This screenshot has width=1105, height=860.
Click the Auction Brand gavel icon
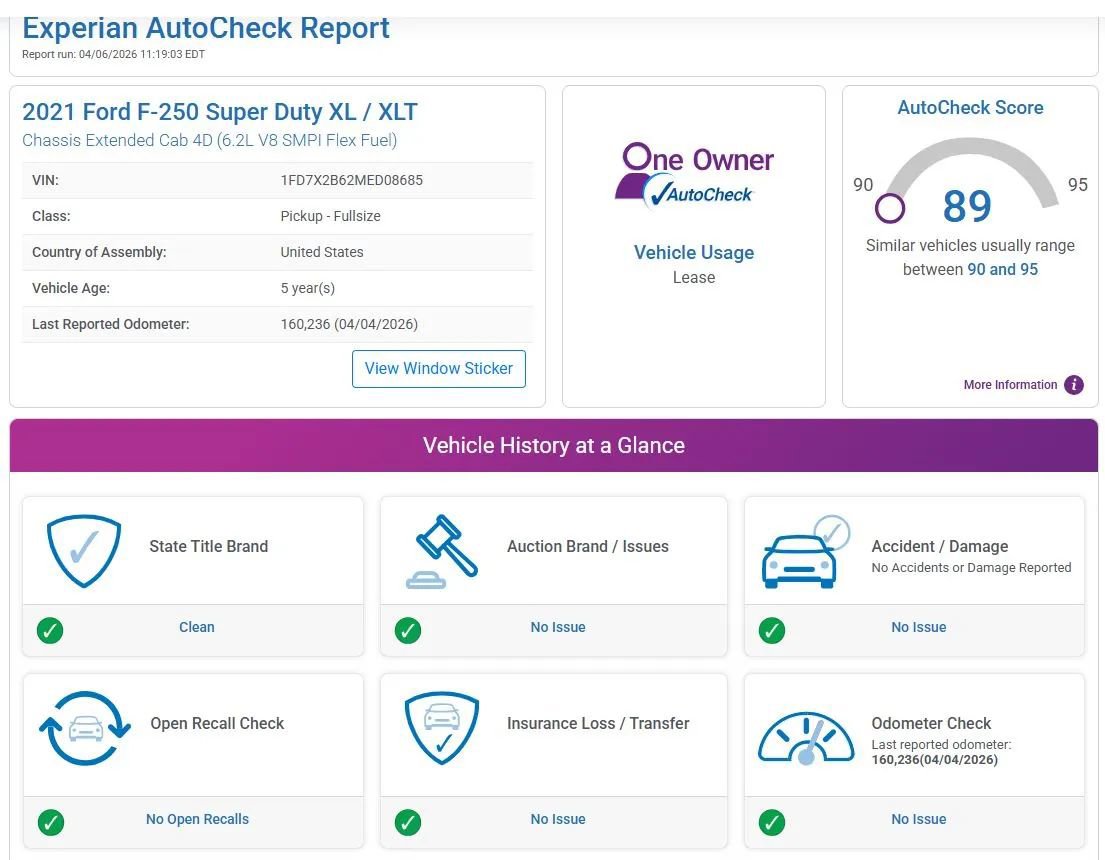[x=442, y=552]
